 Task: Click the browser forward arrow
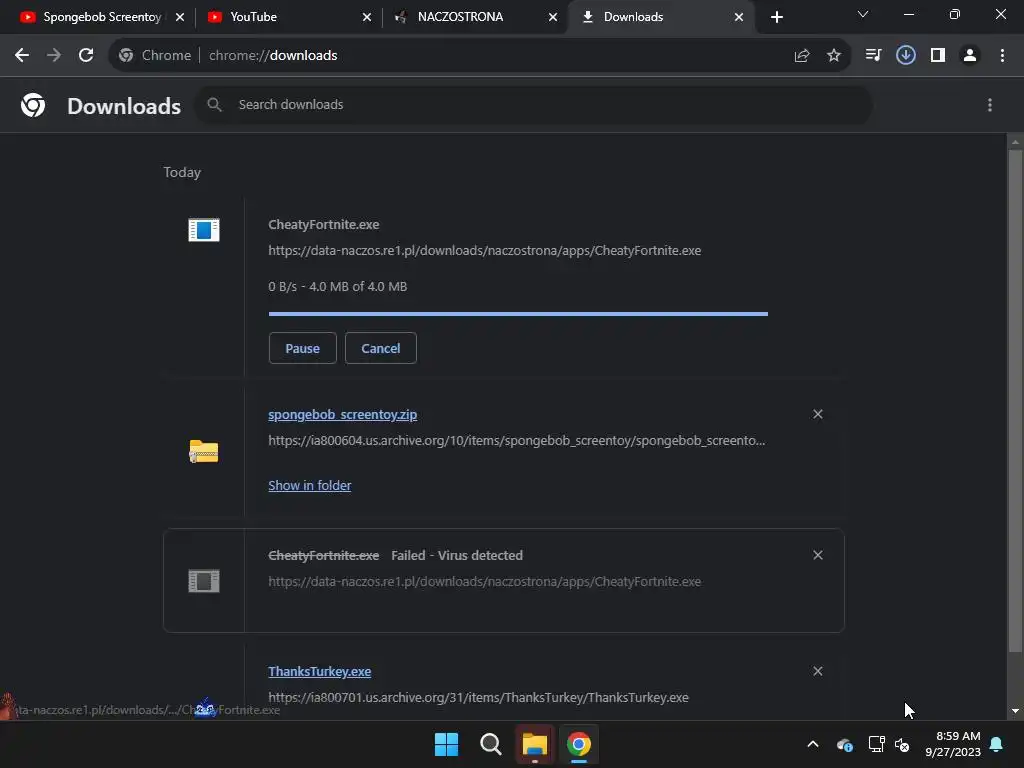[54, 56]
